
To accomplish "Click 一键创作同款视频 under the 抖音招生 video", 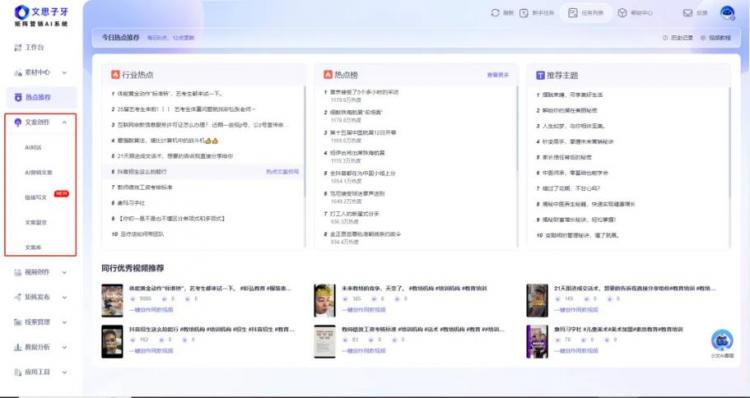I will click(151, 351).
